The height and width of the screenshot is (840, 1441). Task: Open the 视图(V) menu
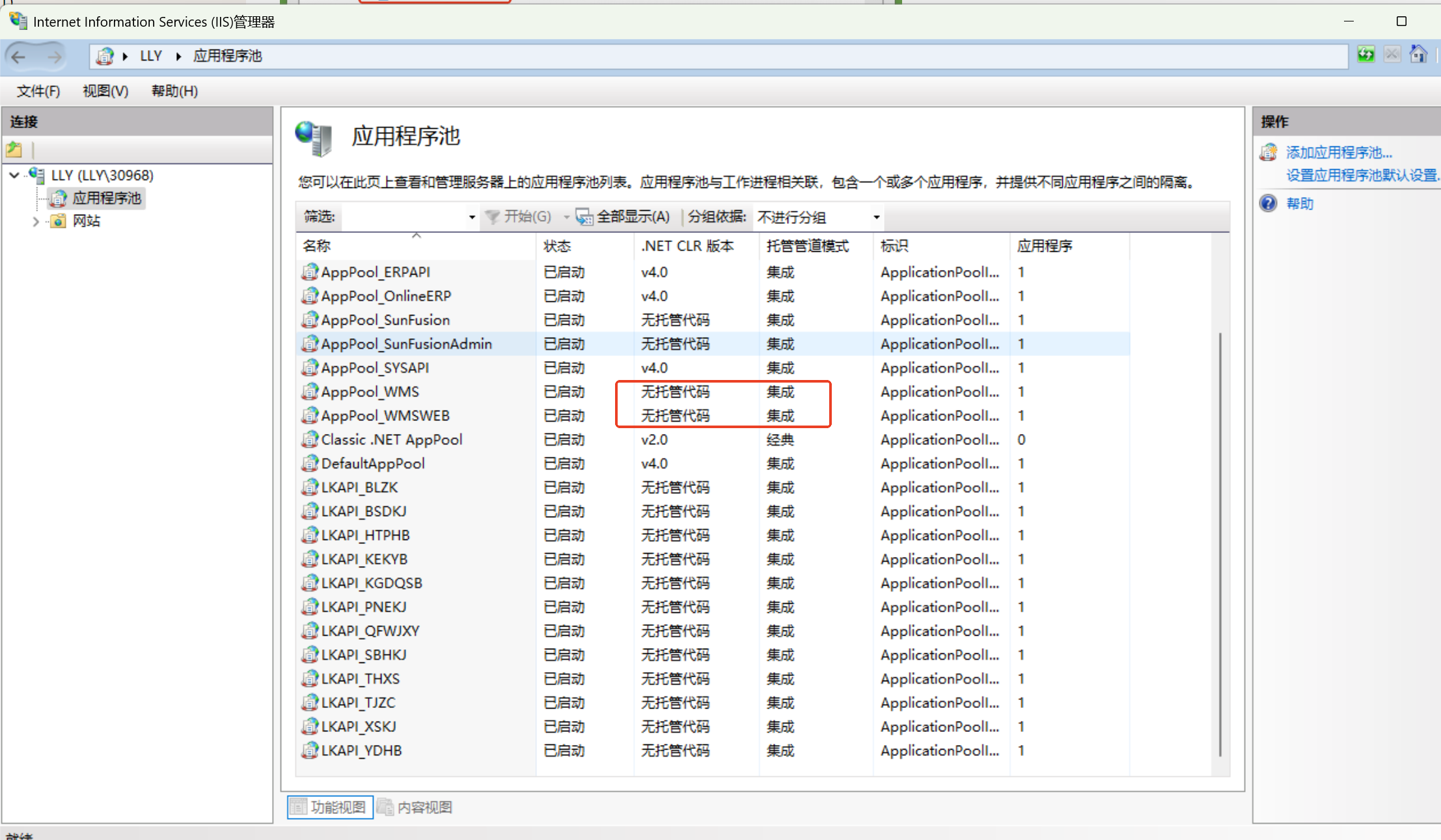pos(105,91)
